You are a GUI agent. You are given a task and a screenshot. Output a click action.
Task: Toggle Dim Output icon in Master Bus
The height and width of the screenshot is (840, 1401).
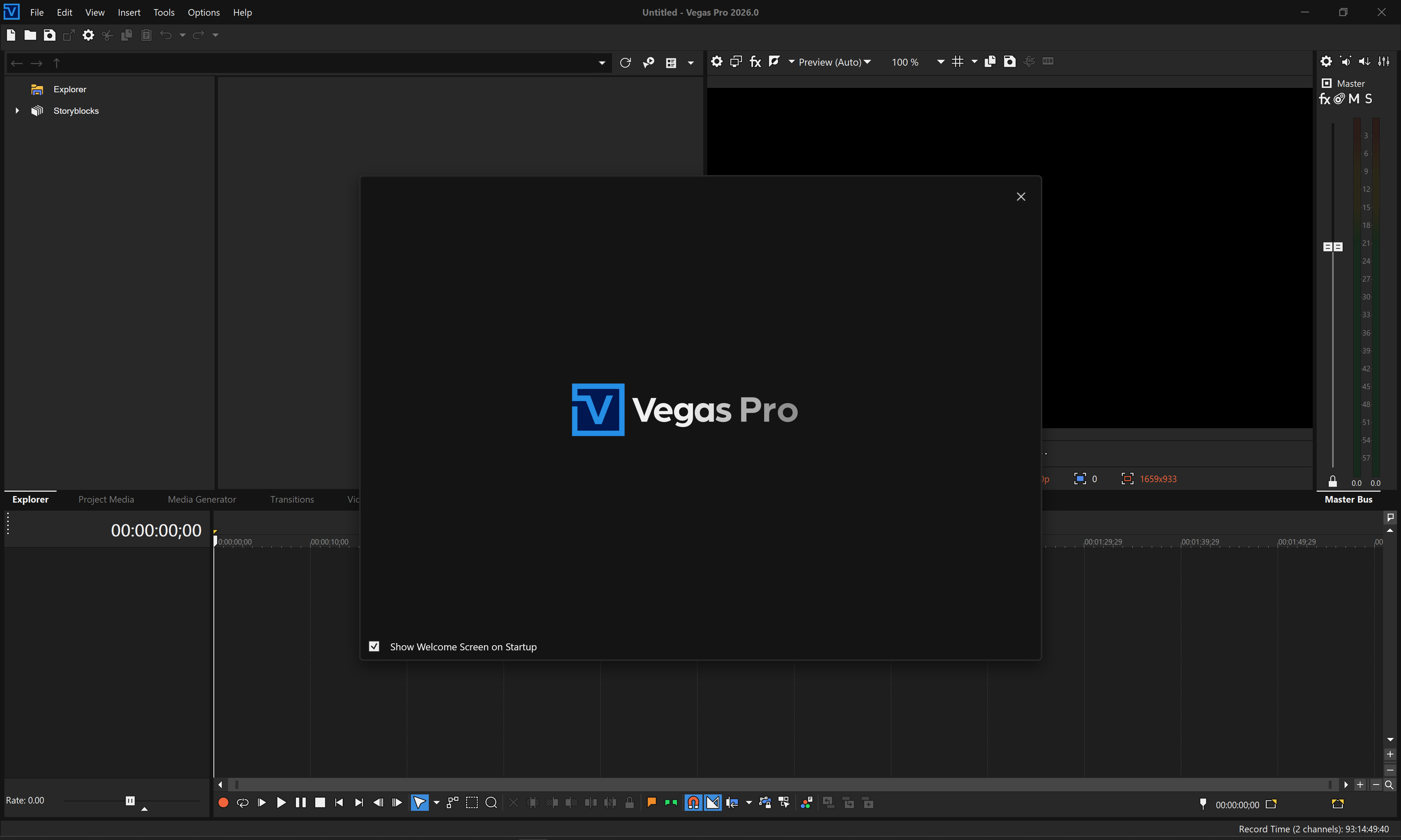point(1365,61)
